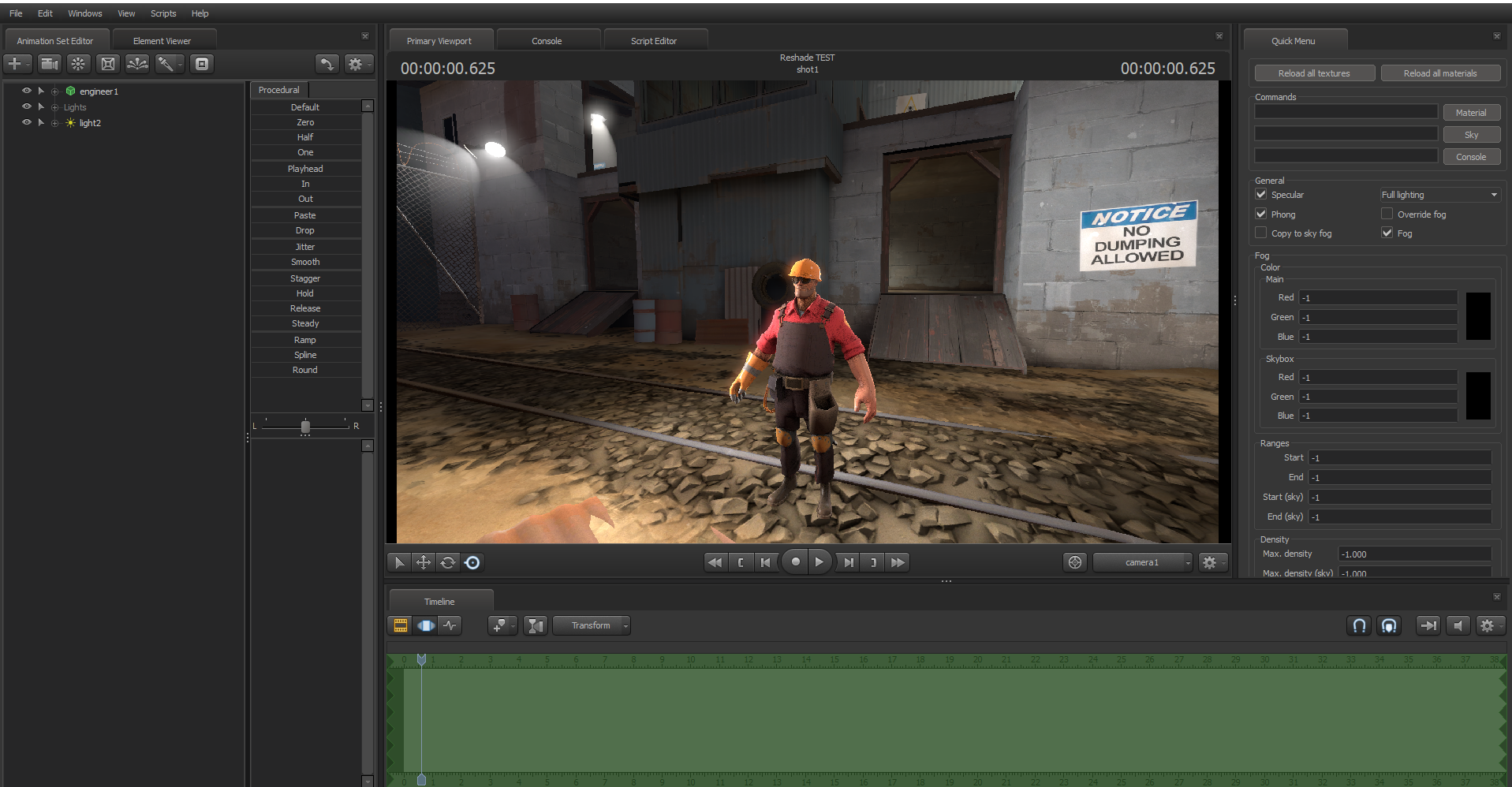Switch to the Graph Editor mode

[x=450, y=625]
